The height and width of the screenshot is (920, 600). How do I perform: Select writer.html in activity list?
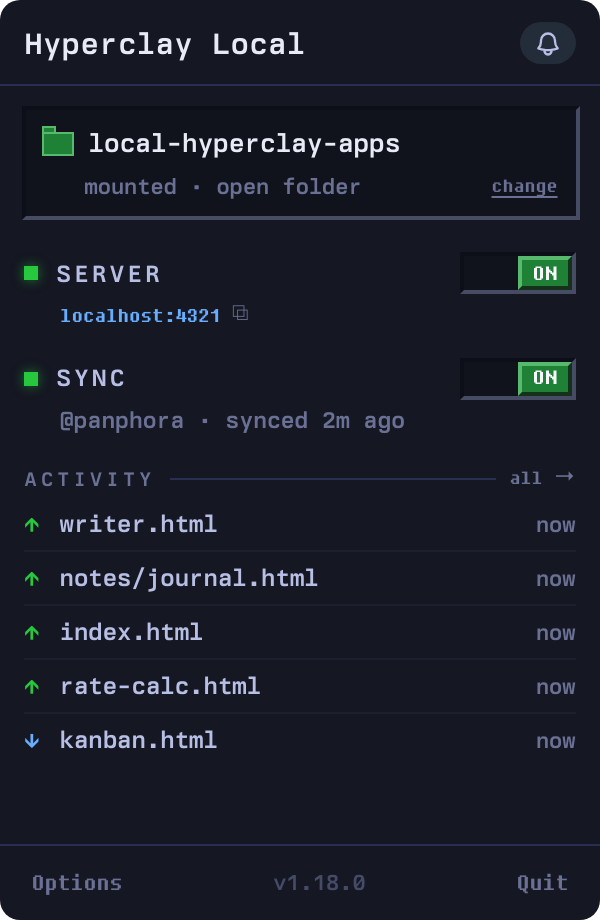(300, 525)
